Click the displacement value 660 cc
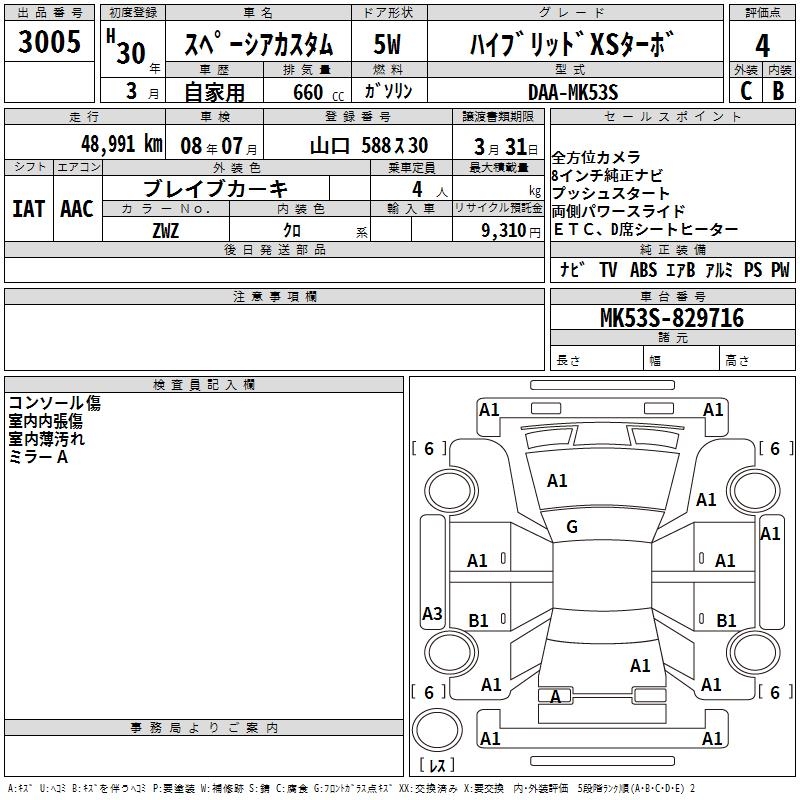This screenshot has height=800, width=800. pyautogui.click(x=318, y=92)
